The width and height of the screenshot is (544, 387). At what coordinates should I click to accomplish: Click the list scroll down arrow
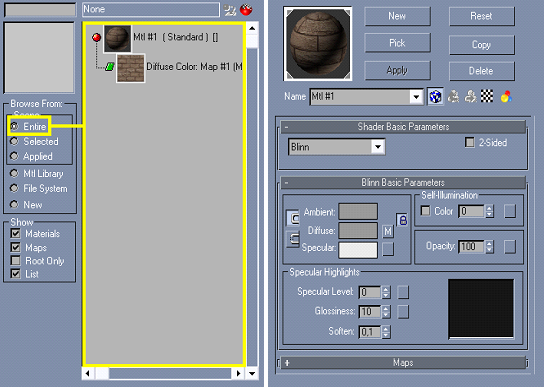(x=252, y=373)
